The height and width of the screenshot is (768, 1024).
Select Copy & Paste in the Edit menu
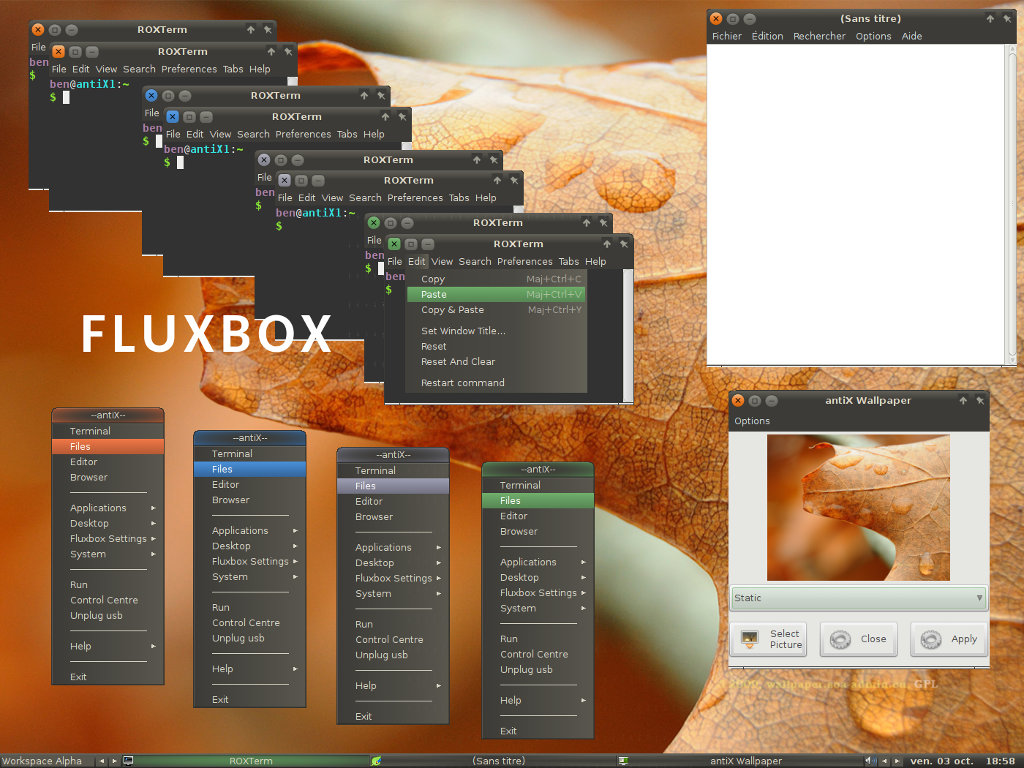[496, 310]
